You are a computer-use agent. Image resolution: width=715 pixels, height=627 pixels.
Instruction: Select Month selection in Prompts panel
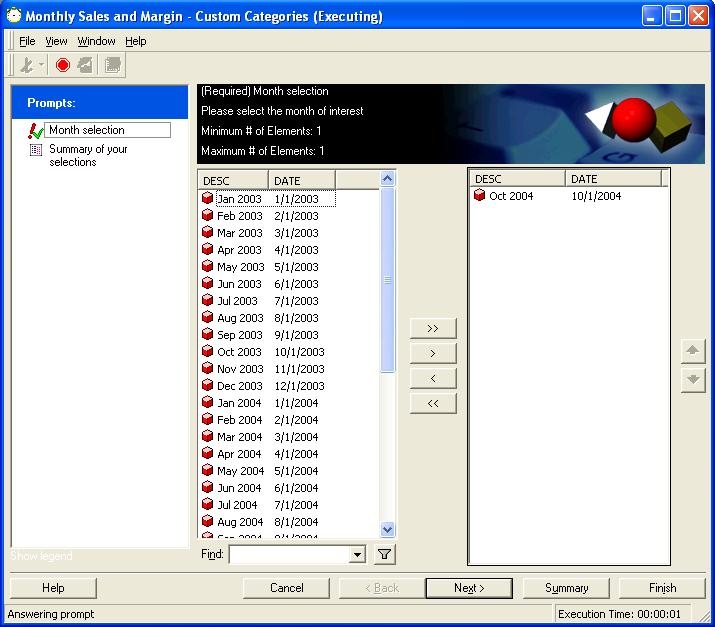[x=87, y=130]
